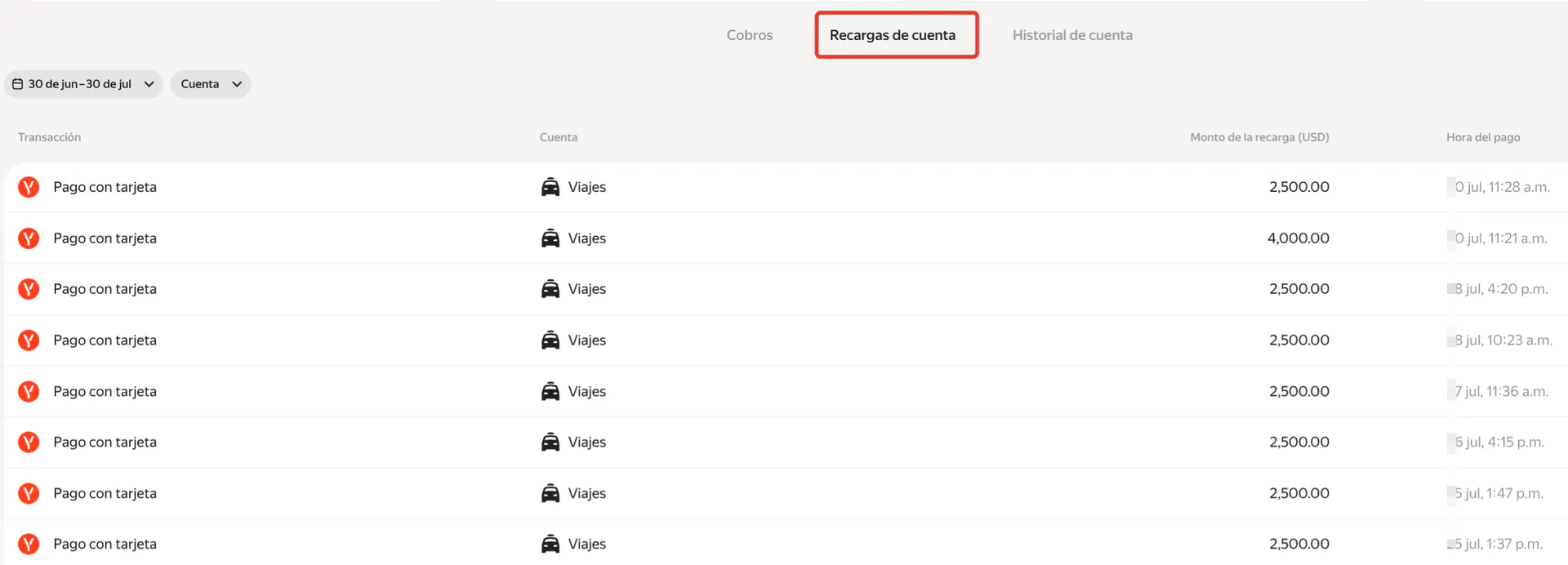Click the Cuenta column header in the table
1568x565 pixels.
coord(559,137)
